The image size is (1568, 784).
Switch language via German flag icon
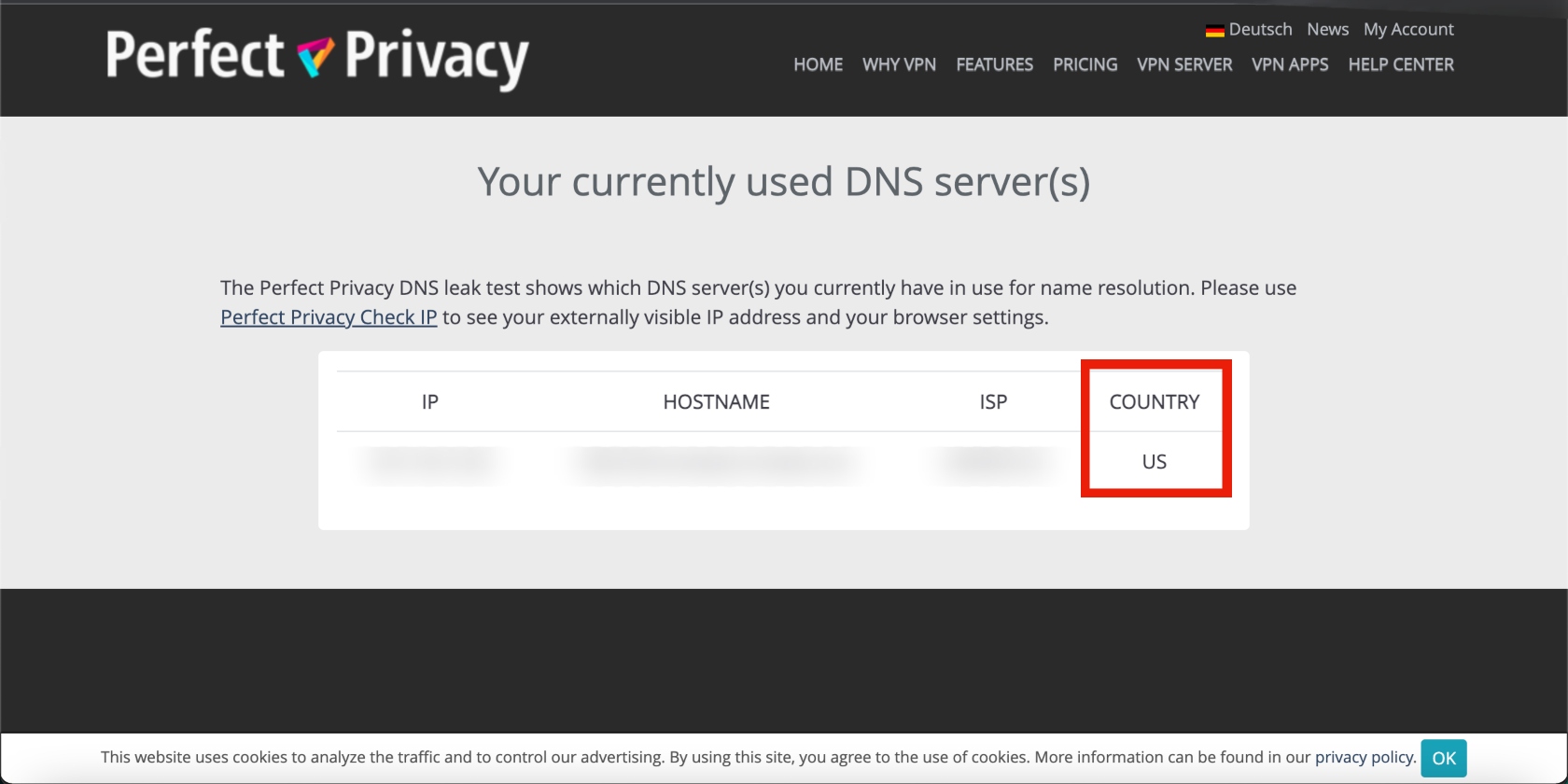tap(1214, 30)
